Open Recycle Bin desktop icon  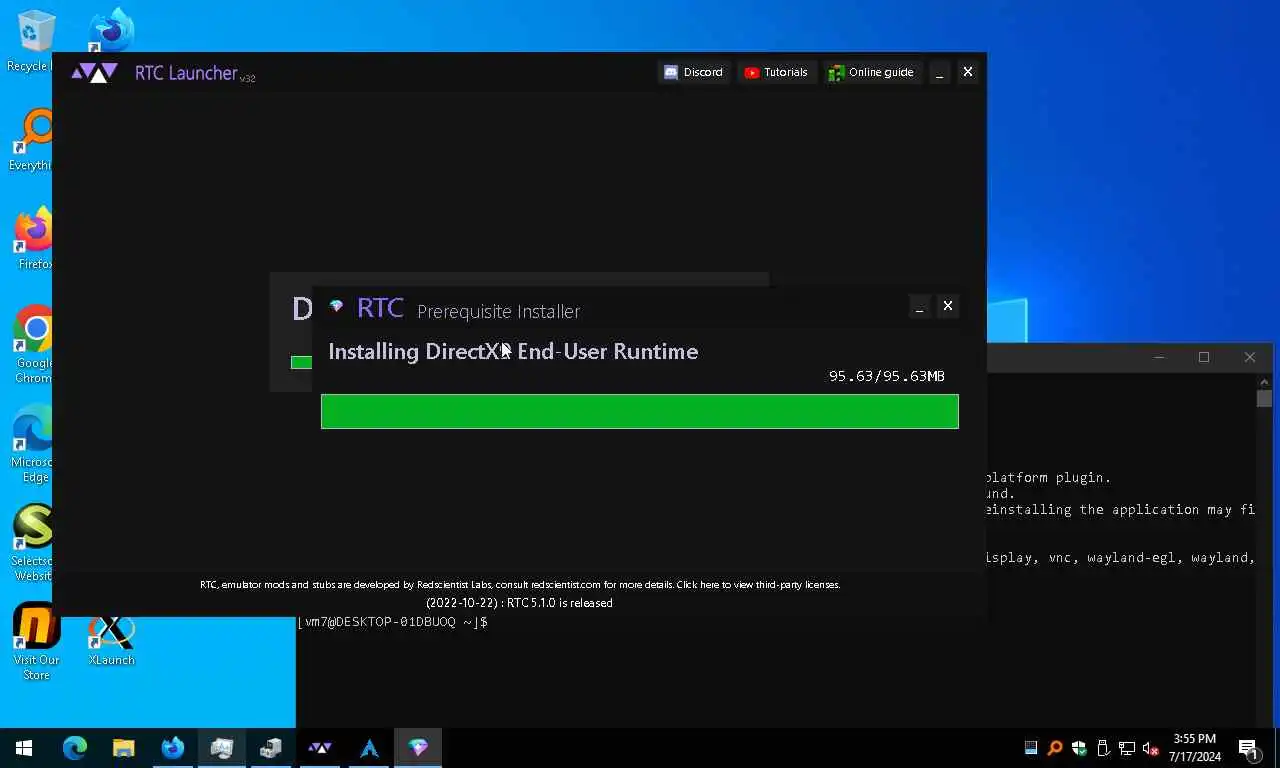(33, 40)
